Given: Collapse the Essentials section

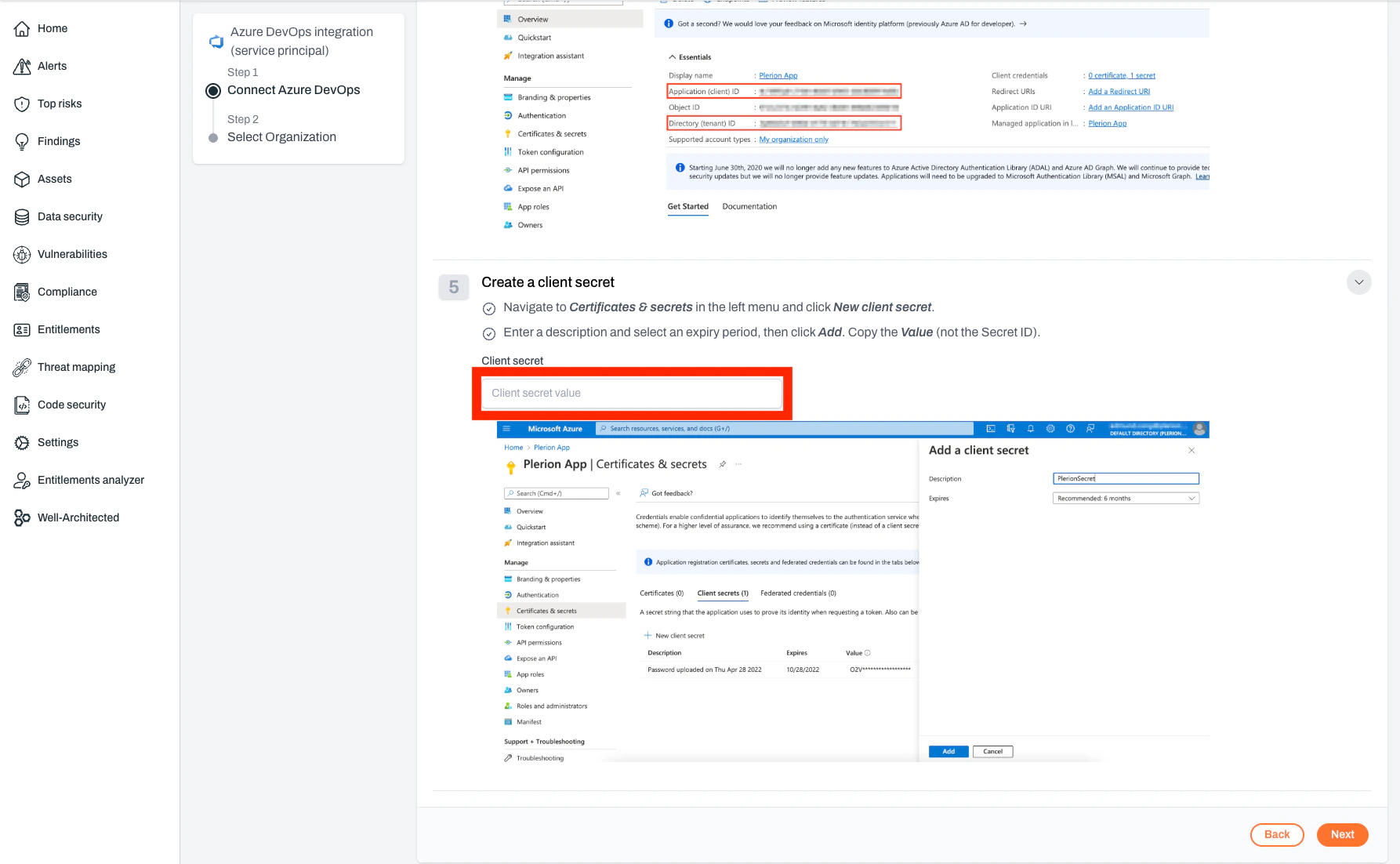Looking at the screenshot, I should 689,56.
